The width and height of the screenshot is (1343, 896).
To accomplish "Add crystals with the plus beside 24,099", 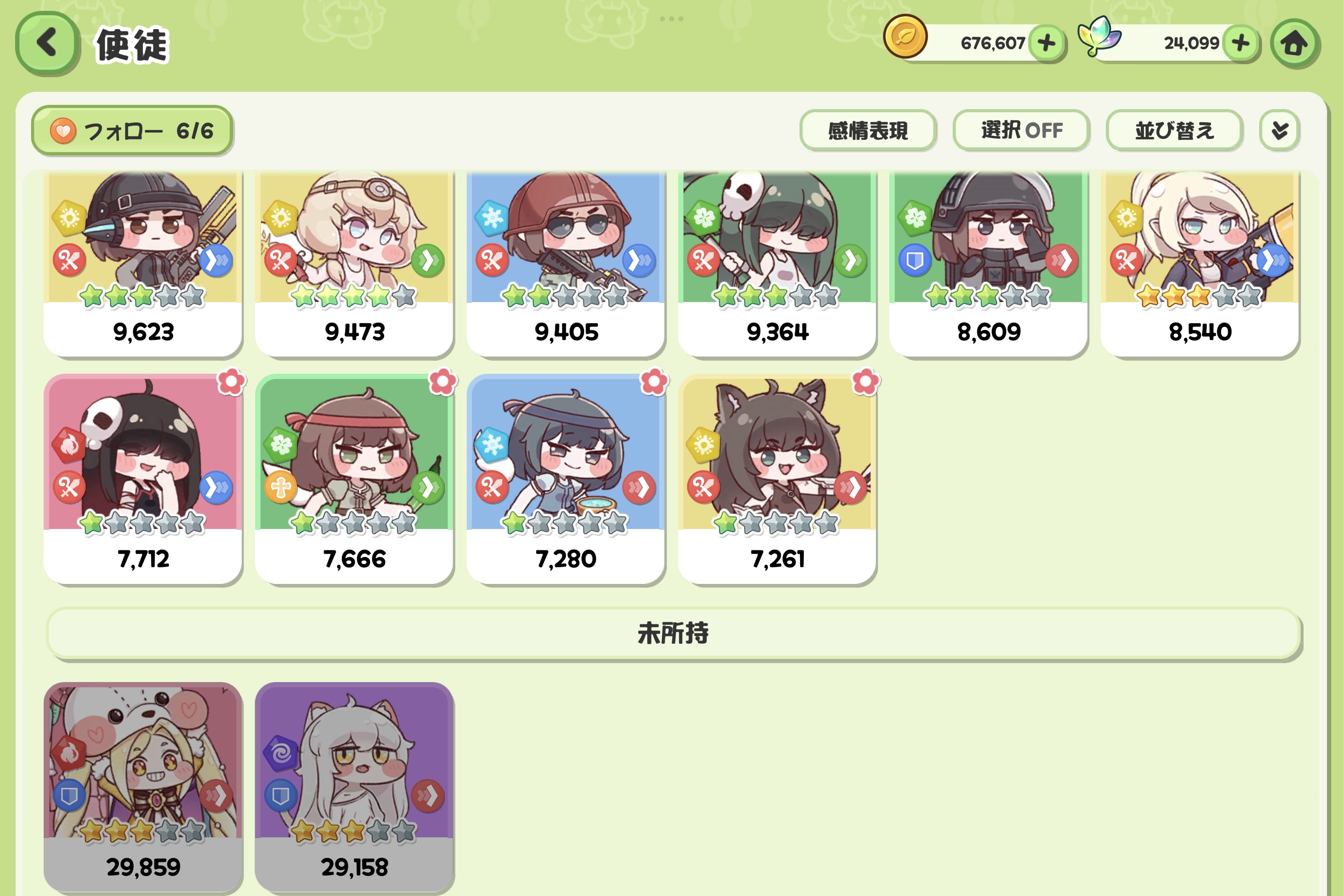I will click(x=1241, y=43).
